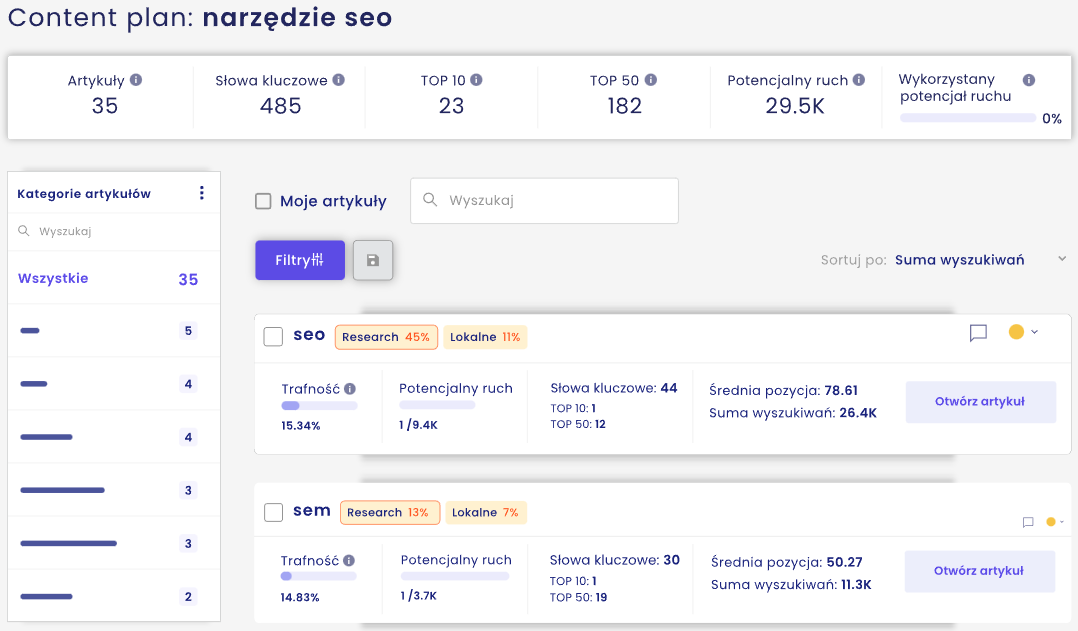Click the info icon next to TOP 10
The image size is (1078, 631).
(x=476, y=80)
